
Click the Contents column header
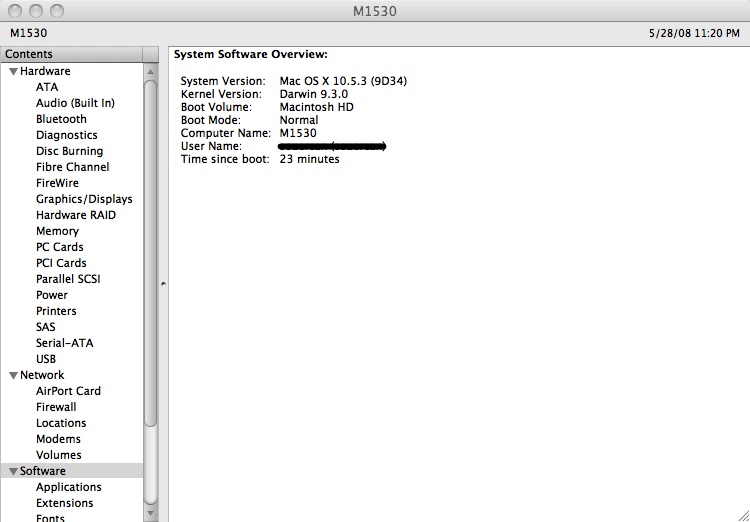pos(72,54)
